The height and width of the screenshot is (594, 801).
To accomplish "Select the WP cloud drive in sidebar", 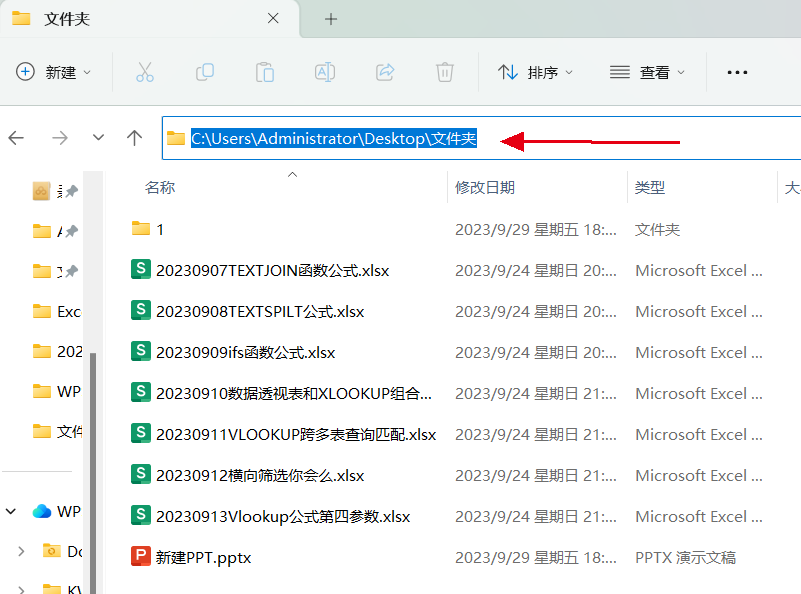I will 56,511.
